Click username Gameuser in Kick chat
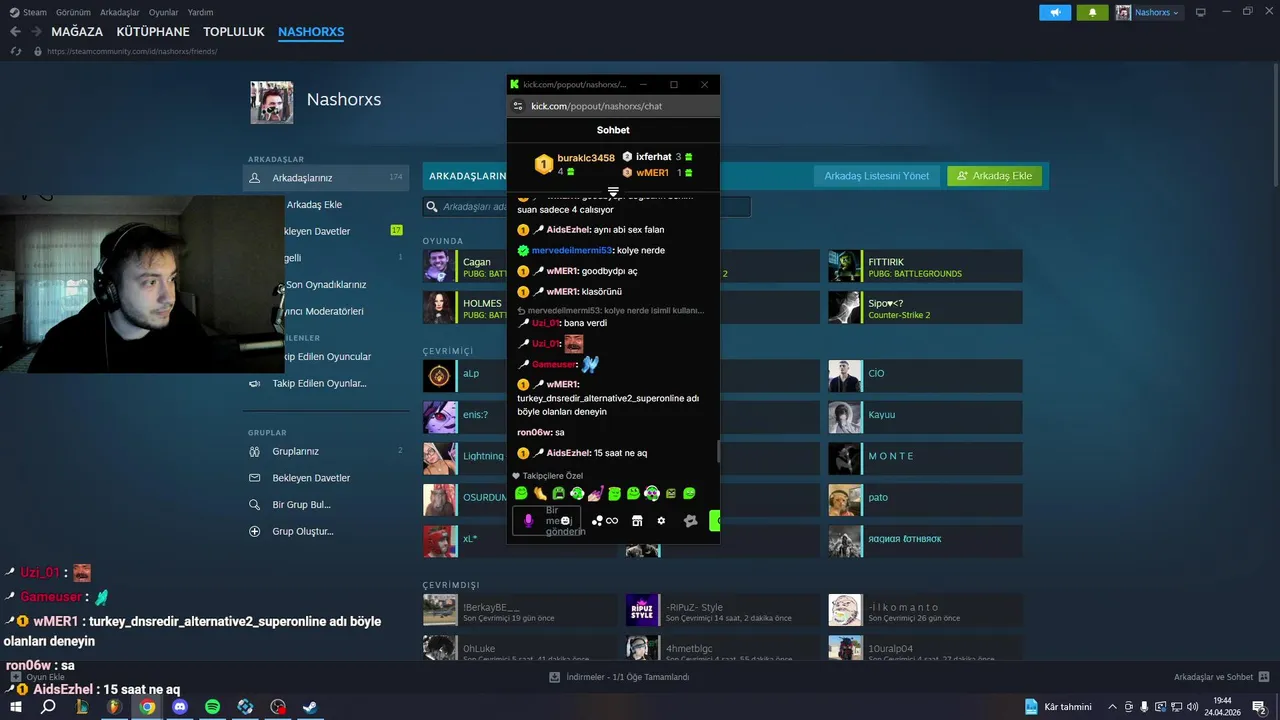 click(554, 365)
